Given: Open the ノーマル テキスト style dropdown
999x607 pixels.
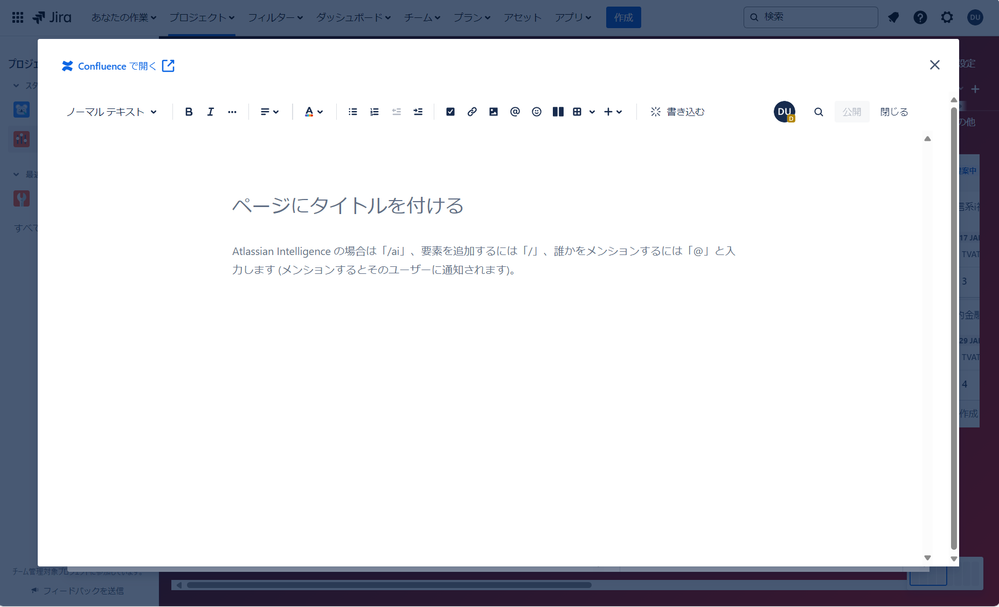Looking at the screenshot, I should (111, 111).
